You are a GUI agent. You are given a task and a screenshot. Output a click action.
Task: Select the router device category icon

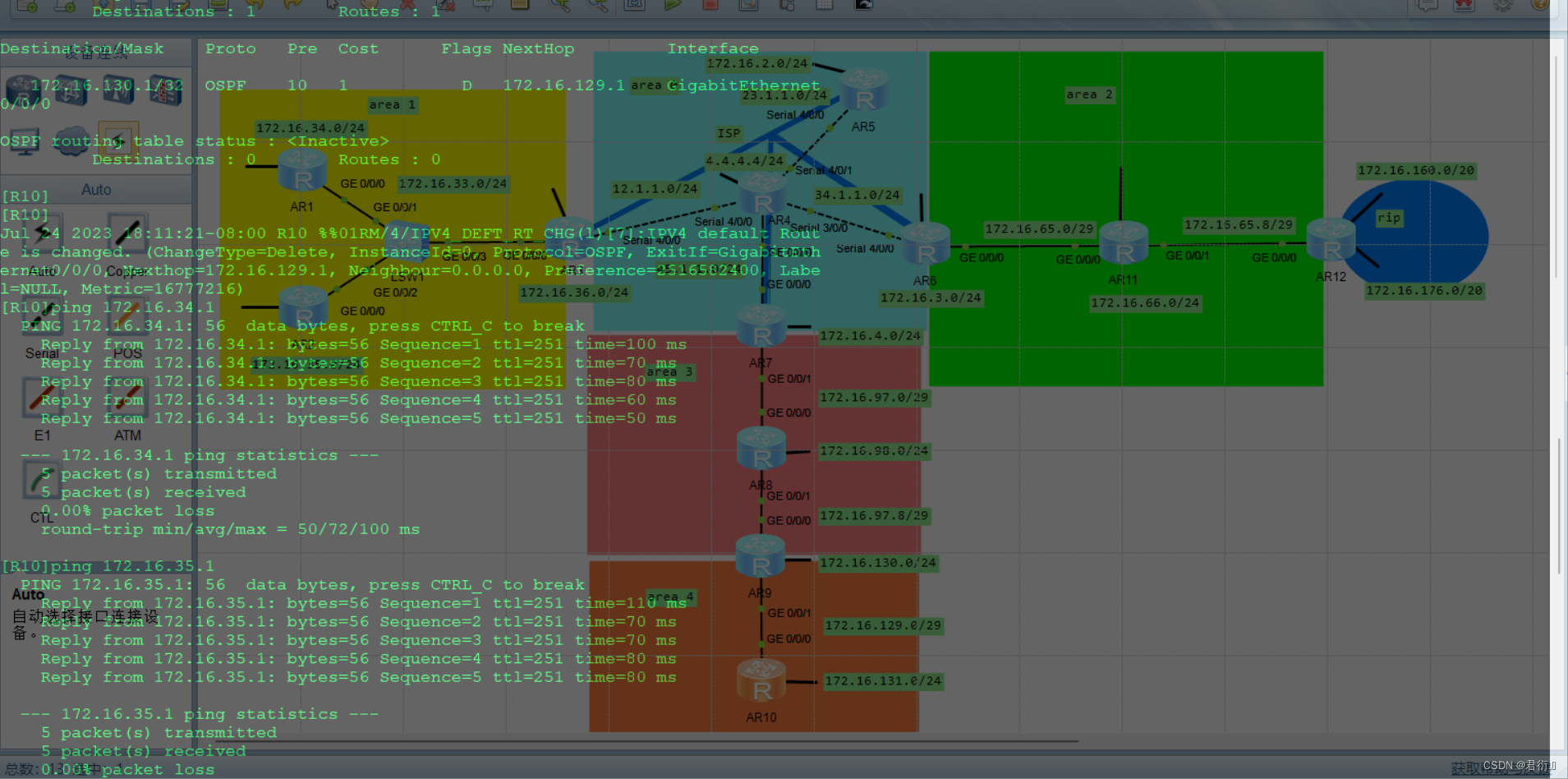coord(22,90)
